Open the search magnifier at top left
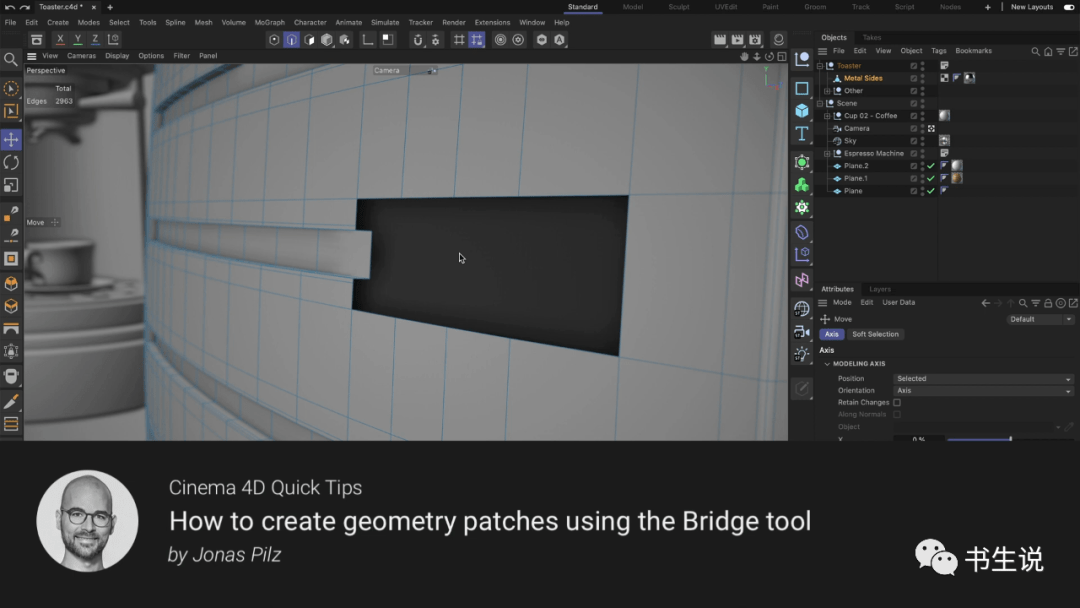The width and height of the screenshot is (1080, 608). 11,60
